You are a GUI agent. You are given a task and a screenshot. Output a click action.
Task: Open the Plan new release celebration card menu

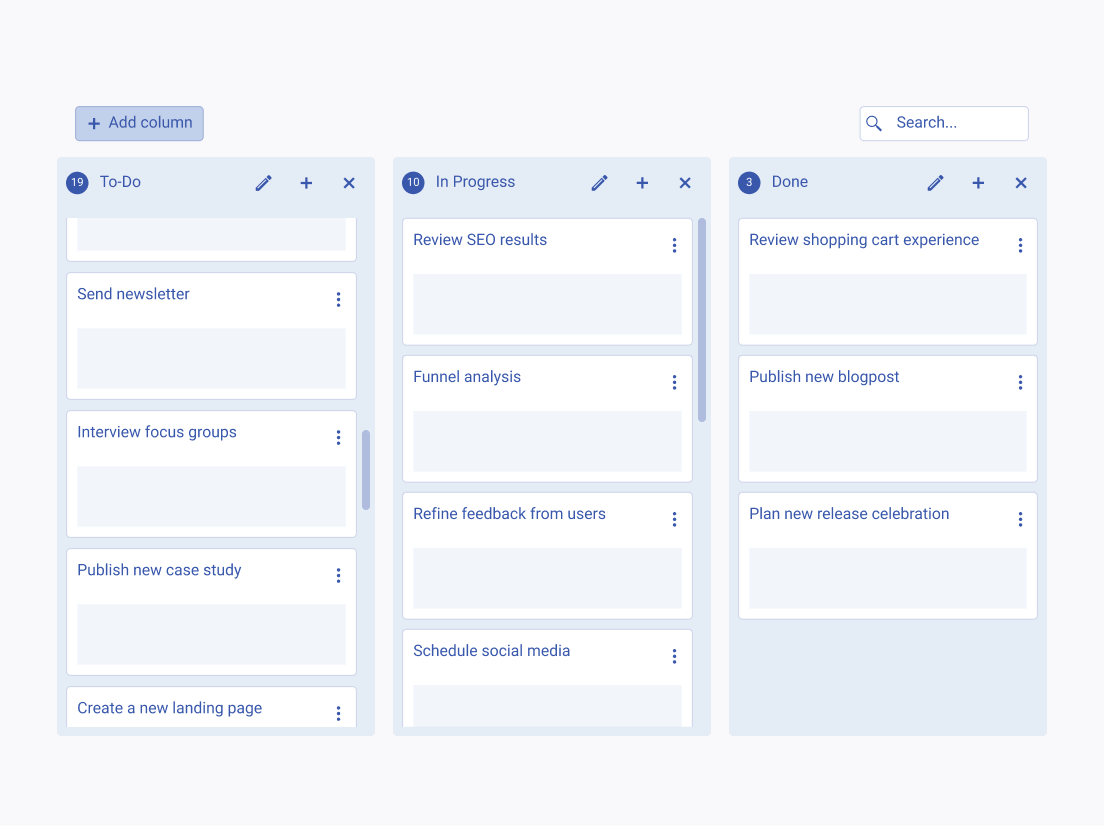[x=1020, y=520]
